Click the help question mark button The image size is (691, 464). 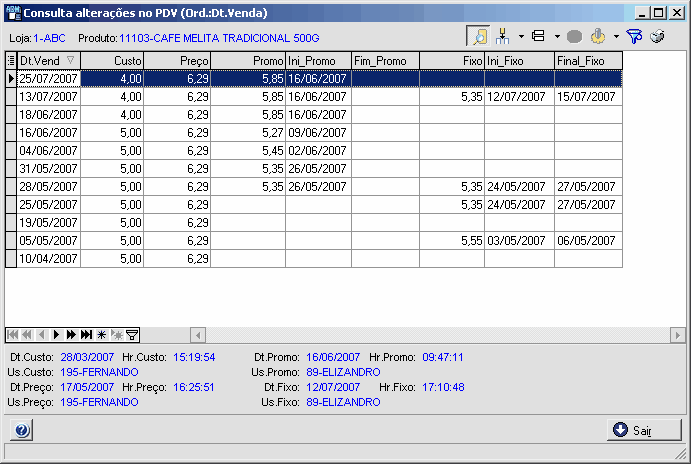click(22, 430)
